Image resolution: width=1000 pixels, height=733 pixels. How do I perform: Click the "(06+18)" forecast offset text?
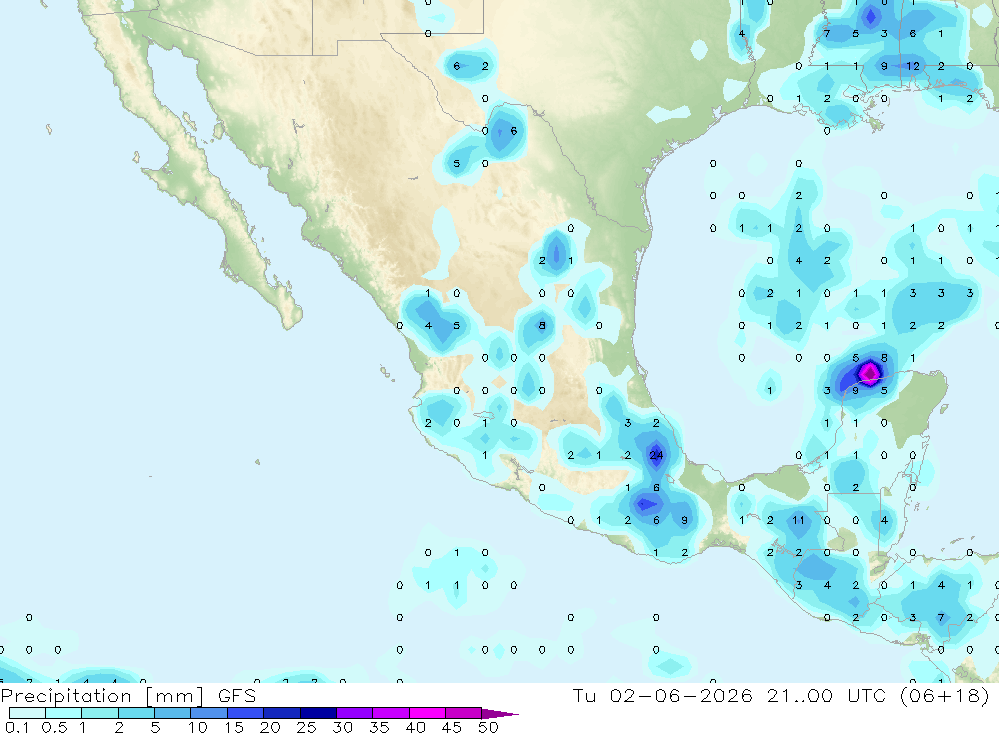(945, 695)
